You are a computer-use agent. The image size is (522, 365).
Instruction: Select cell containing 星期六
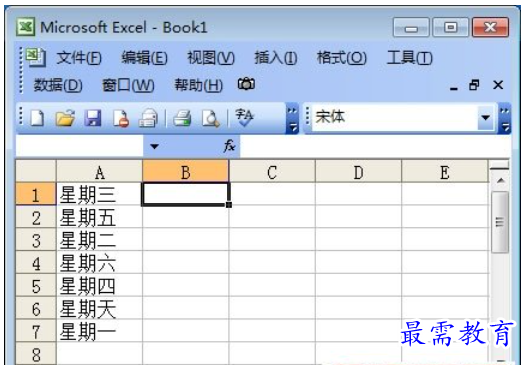99,262
